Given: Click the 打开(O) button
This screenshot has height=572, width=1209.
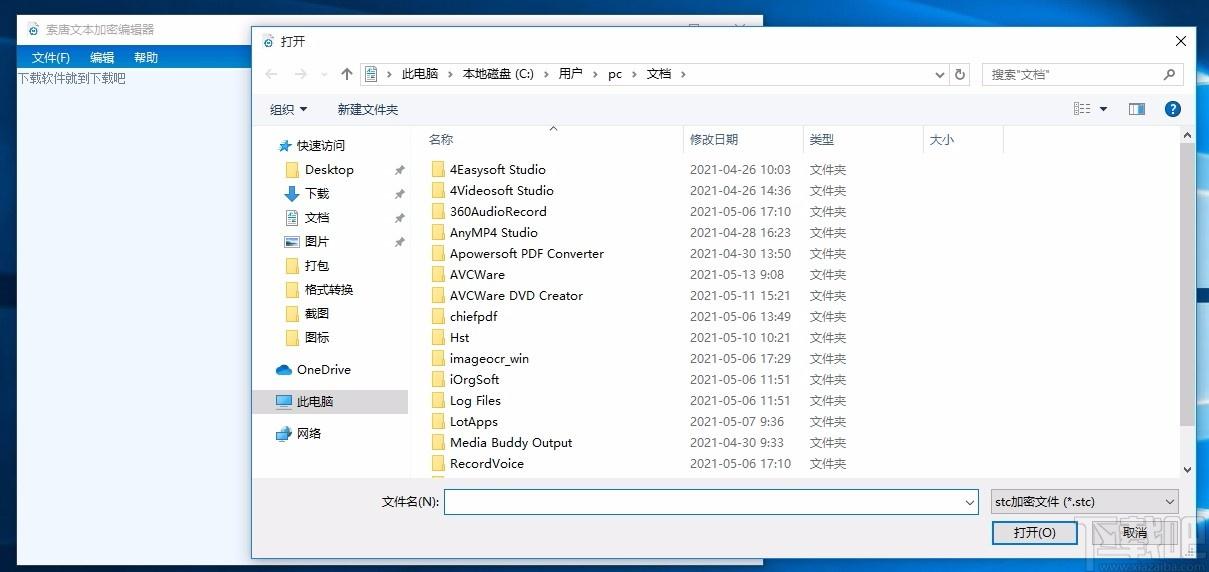Looking at the screenshot, I should tap(1035, 533).
